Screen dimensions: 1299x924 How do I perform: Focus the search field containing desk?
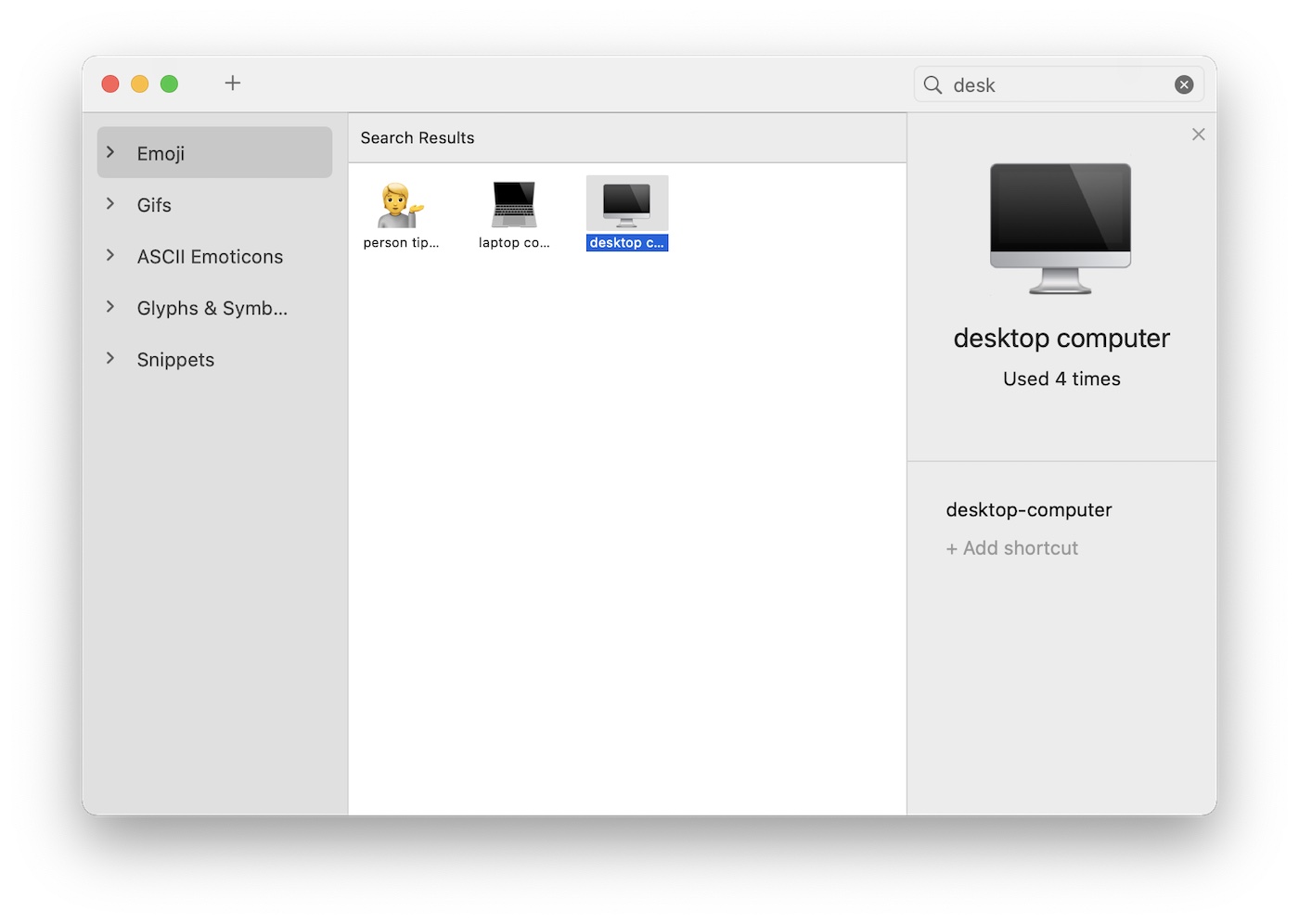1059,84
